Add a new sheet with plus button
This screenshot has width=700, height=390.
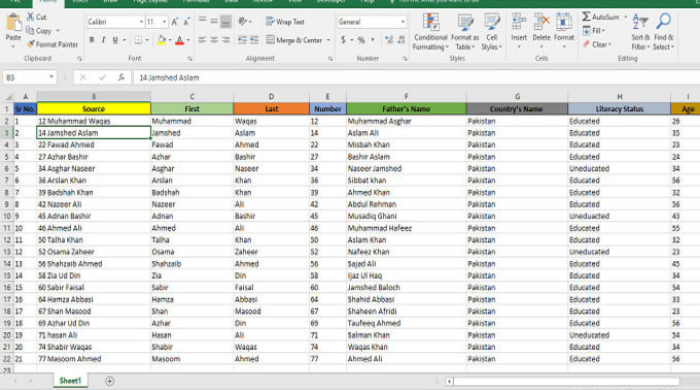tap(109, 381)
